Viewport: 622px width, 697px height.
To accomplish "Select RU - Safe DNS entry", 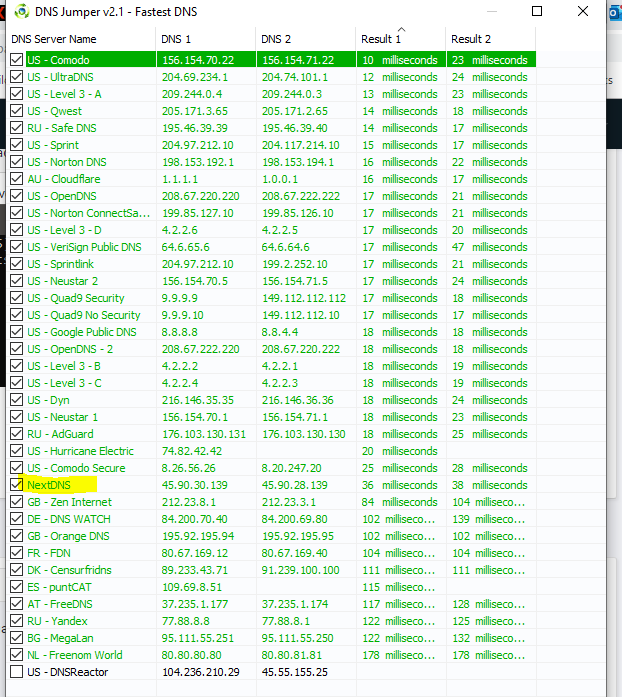I will point(62,128).
